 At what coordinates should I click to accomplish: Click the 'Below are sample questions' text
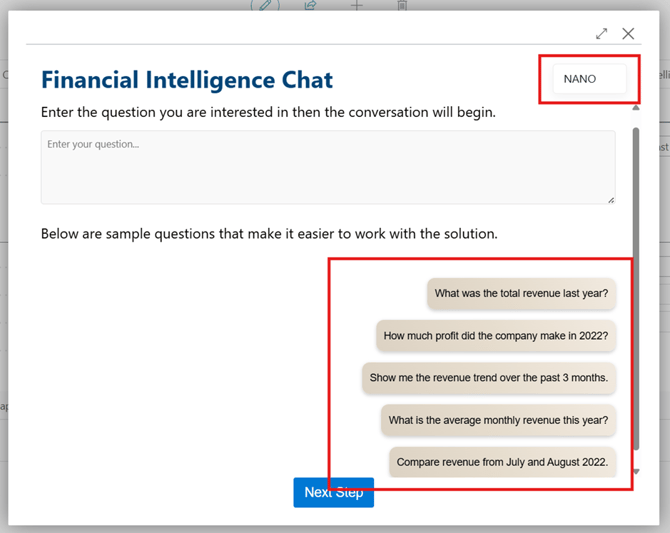(x=269, y=234)
